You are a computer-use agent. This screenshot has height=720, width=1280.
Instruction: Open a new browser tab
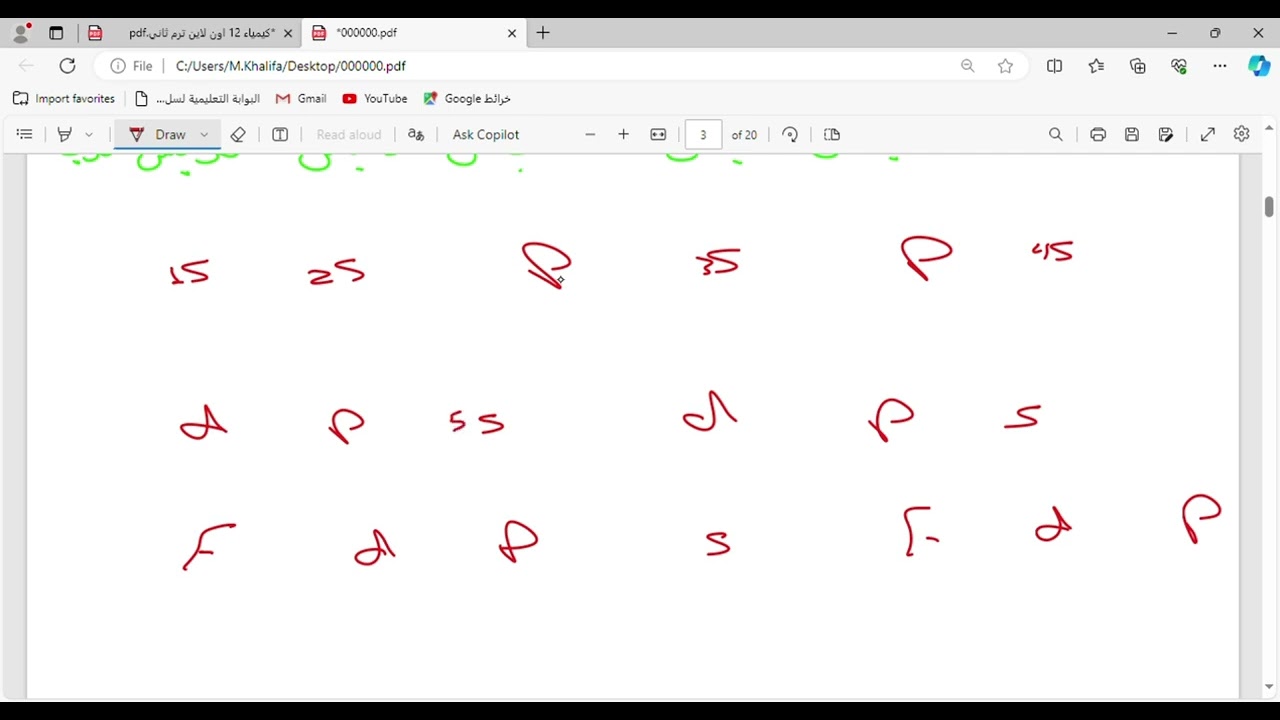pos(543,33)
